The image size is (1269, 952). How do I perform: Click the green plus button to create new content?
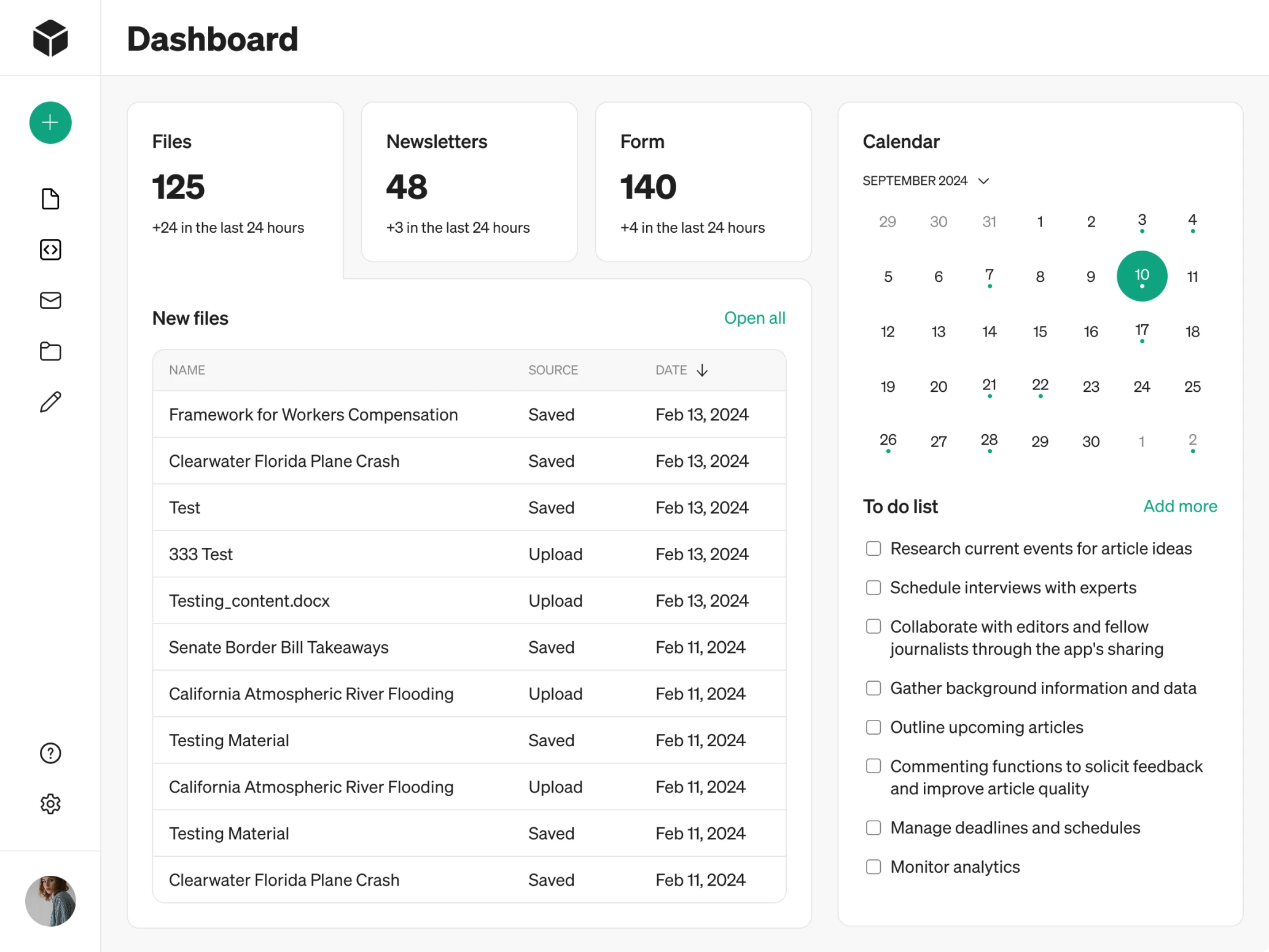pos(50,122)
